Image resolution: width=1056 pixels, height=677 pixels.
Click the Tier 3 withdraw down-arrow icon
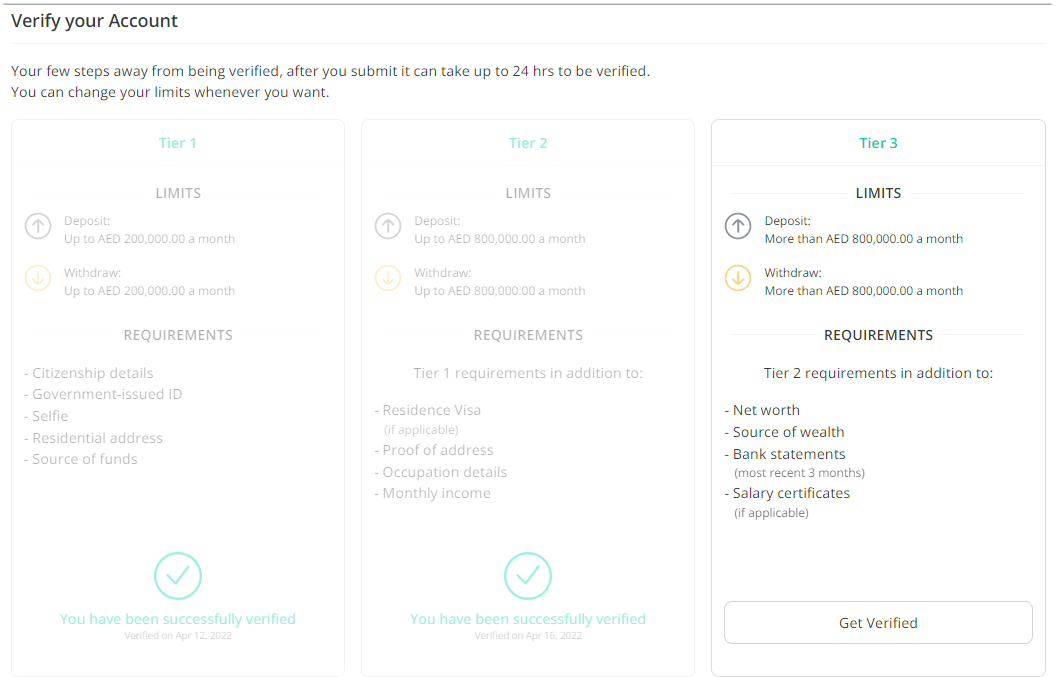[738, 278]
